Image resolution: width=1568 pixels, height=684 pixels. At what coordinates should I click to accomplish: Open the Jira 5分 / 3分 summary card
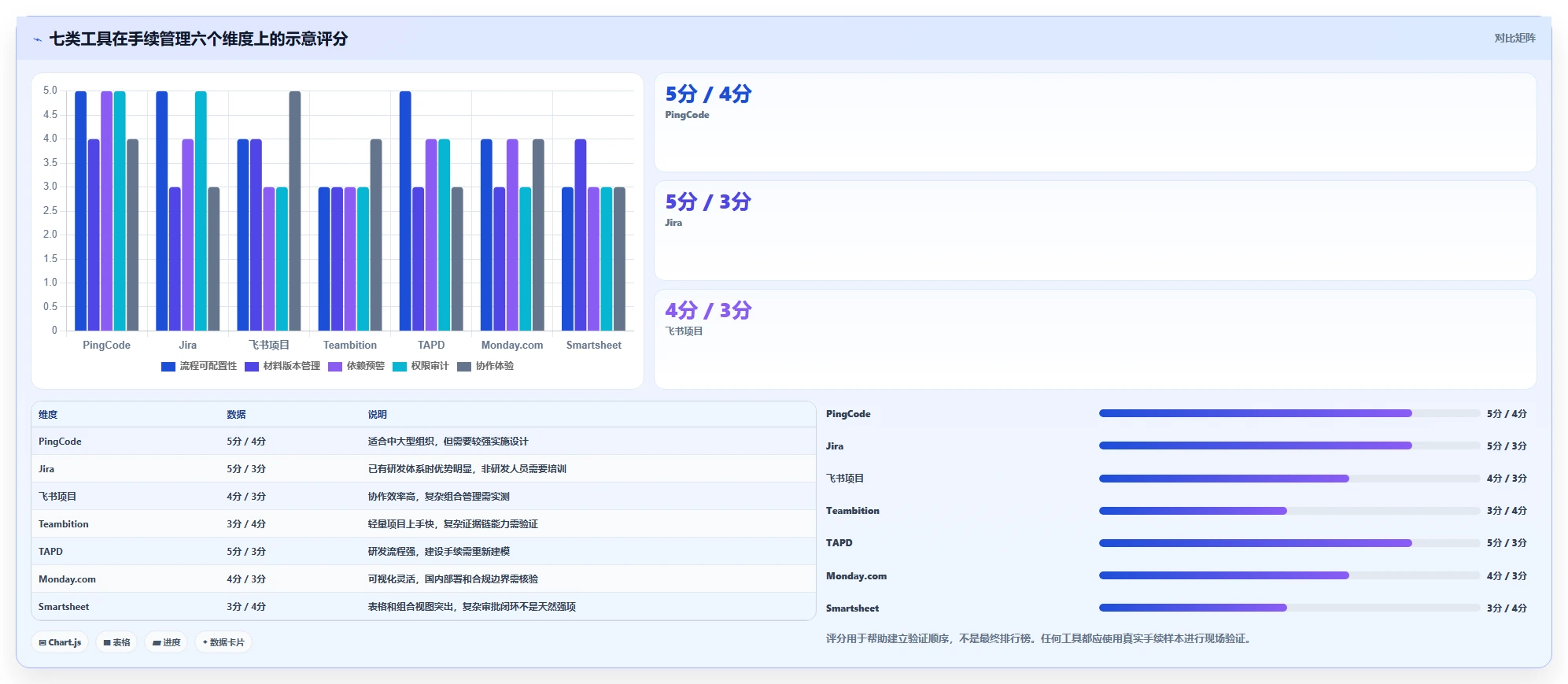click(1095, 231)
